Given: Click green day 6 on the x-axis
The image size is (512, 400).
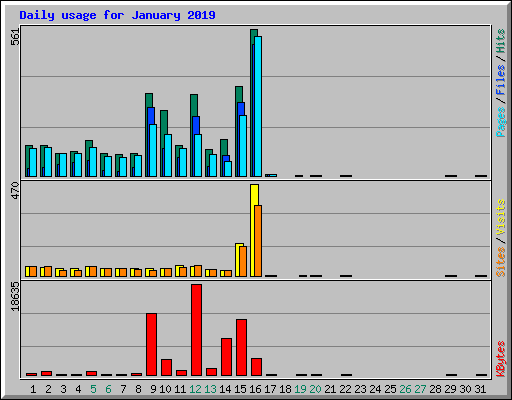Looking at the screenshot, I should pyautogui.click(x=108, y=389).
